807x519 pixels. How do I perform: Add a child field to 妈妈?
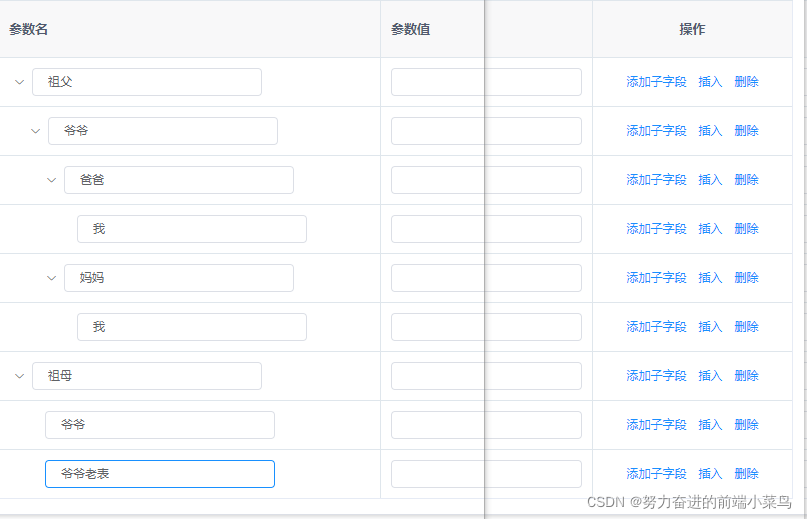656,278
